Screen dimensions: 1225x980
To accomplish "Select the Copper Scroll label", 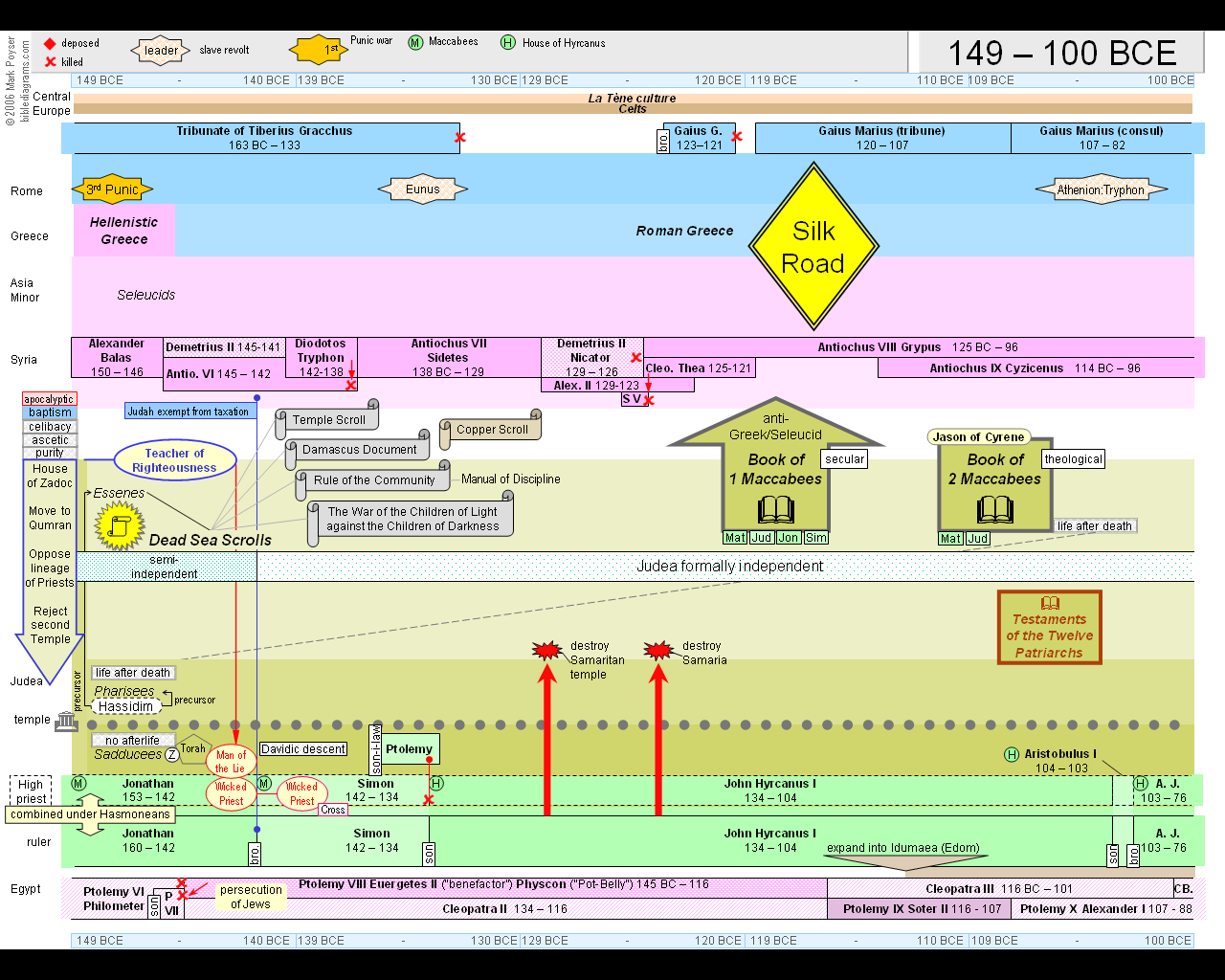I will [x=492, y=430].
